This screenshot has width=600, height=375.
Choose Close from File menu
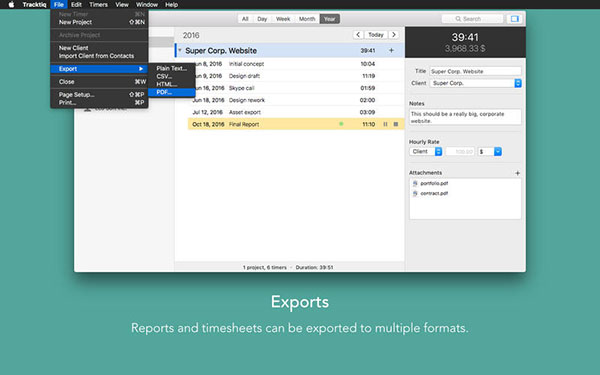99,82
